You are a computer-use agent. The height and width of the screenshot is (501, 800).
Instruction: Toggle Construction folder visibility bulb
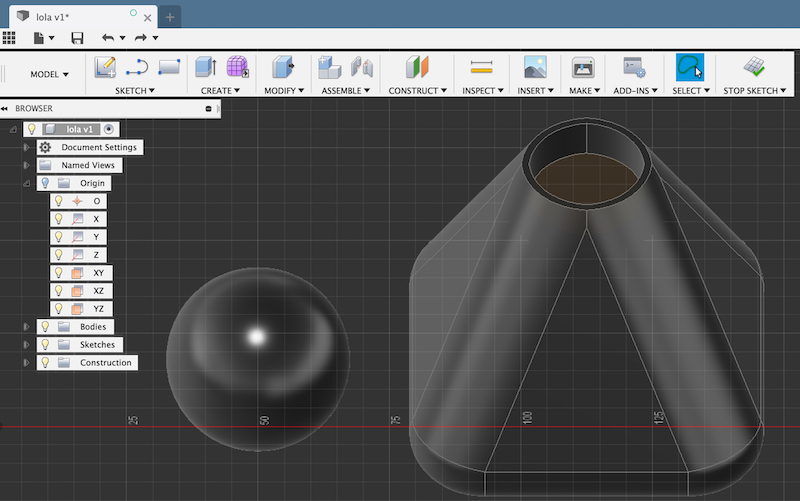[x=45, y=362]
